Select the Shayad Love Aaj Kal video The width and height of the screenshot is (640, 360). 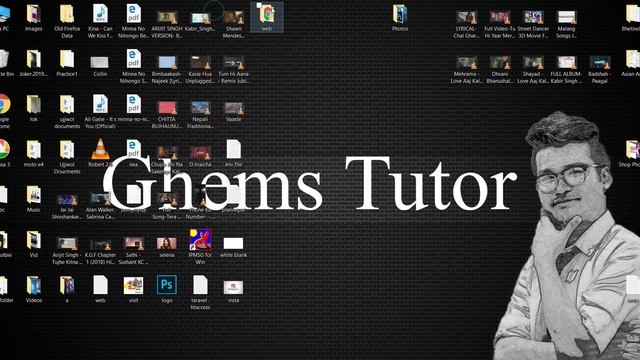coord(533,62)
